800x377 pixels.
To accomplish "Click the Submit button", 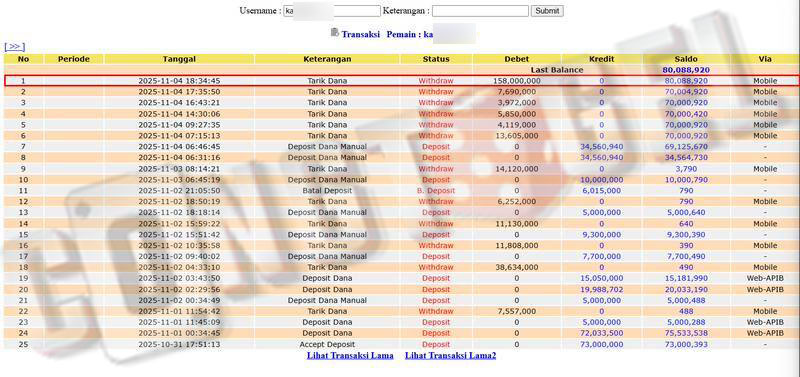I will [x=547, y=11].
